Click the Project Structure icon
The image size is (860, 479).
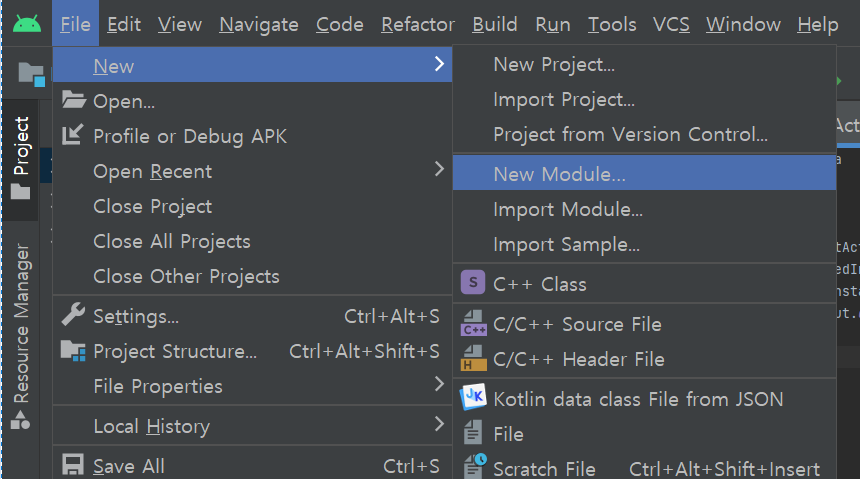[x=73, y=351]
